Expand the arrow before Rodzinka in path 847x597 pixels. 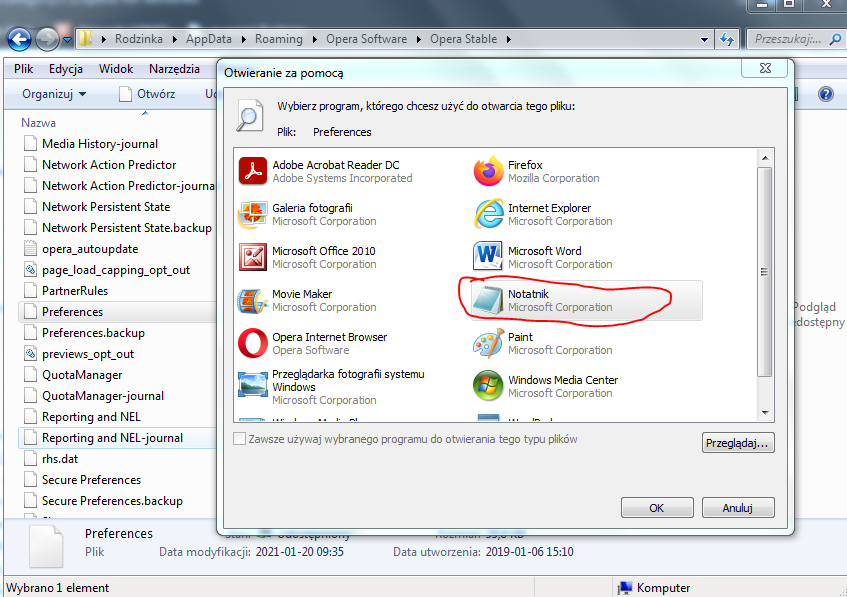pyautogui.click(x=103, y=39)
